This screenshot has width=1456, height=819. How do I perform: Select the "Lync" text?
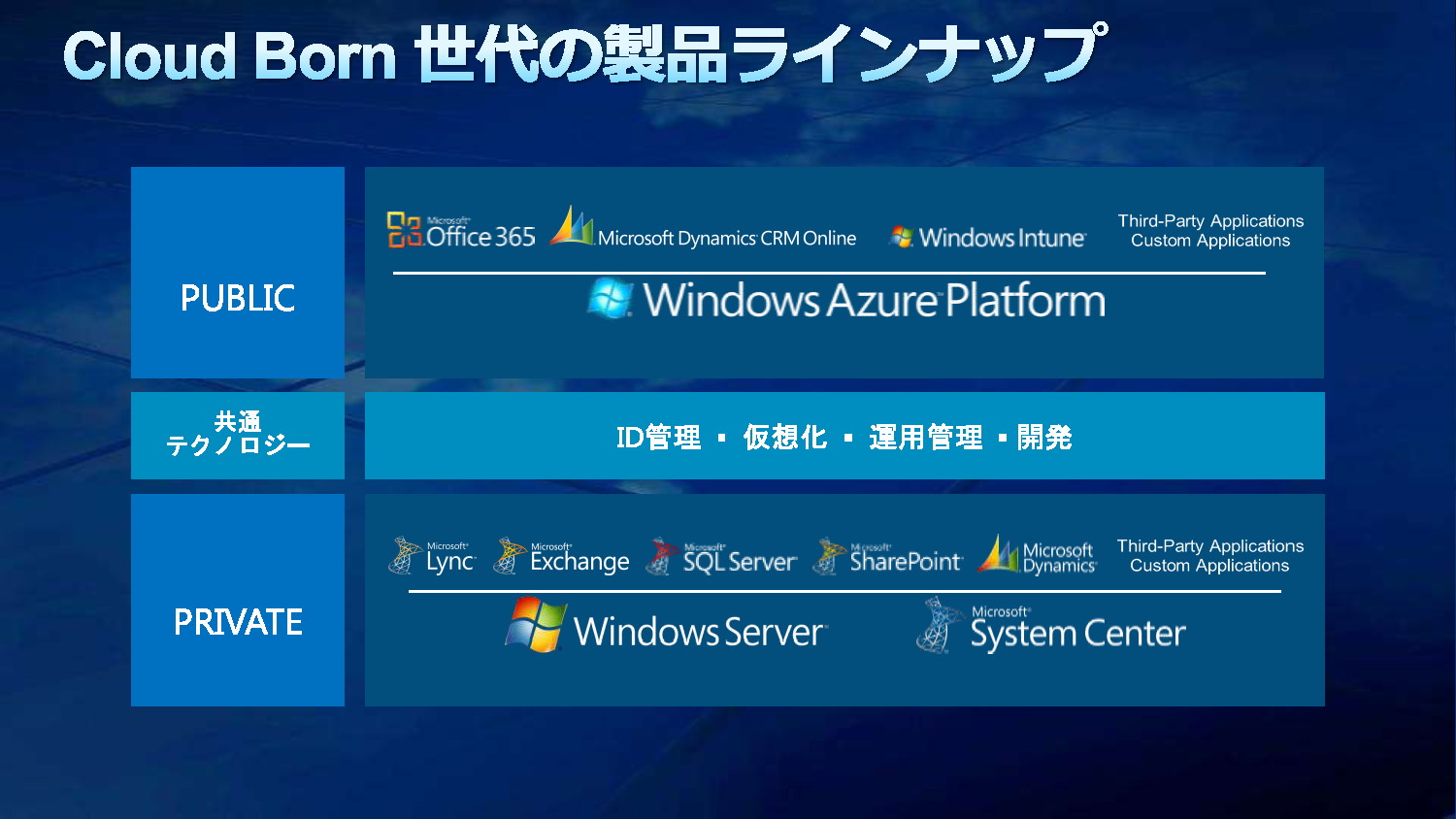[x=450, y=562]
